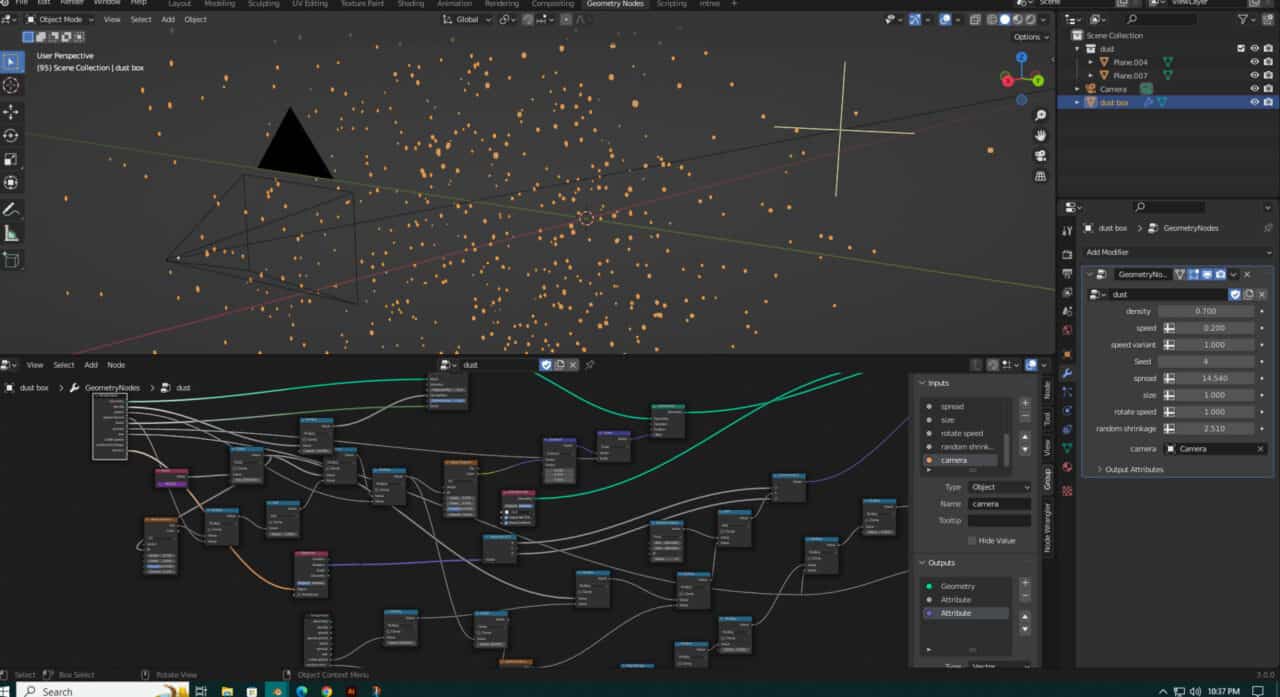
Task: Pin the node editor node tree
Action: [x=590, y=365]
